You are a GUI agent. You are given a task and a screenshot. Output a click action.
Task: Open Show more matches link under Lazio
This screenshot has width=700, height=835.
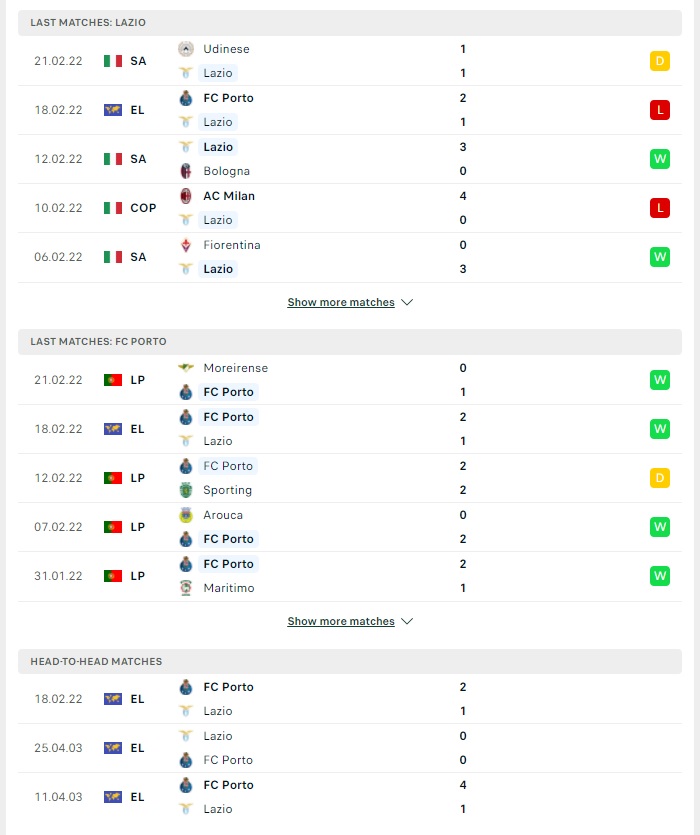pyautogui.click(x=341, y=302)
